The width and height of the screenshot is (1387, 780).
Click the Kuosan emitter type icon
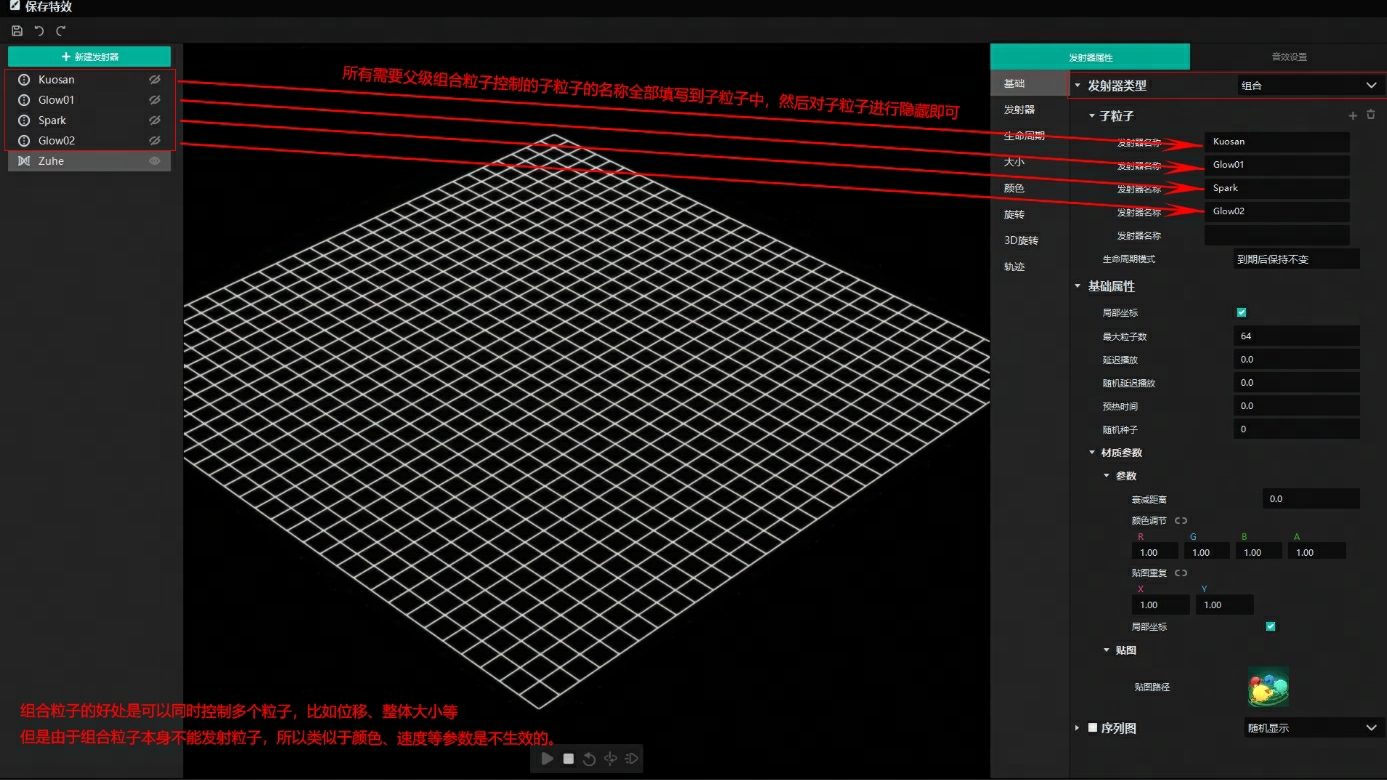coord(24,79)
